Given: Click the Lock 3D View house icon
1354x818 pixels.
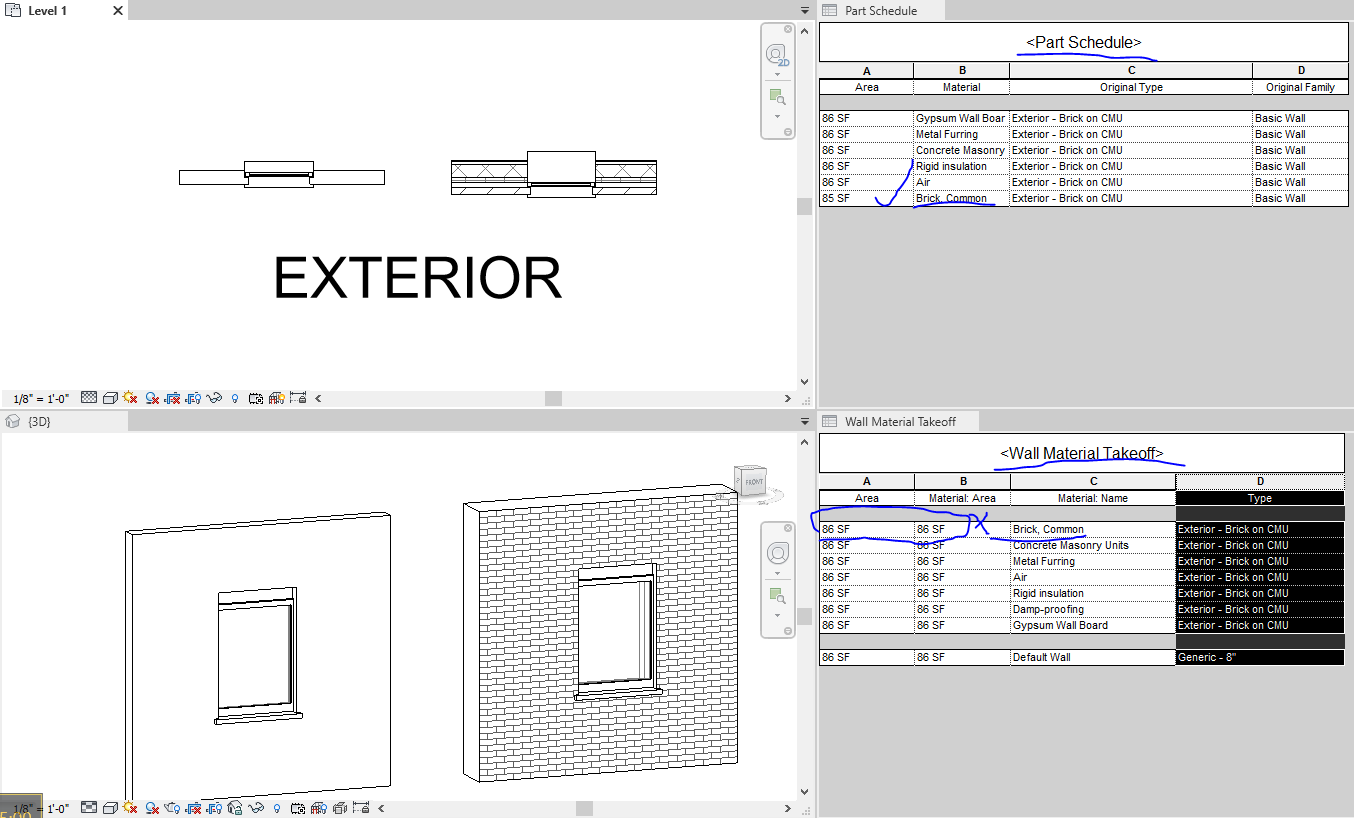Looking at the screenshot, I should click(233, 807).
